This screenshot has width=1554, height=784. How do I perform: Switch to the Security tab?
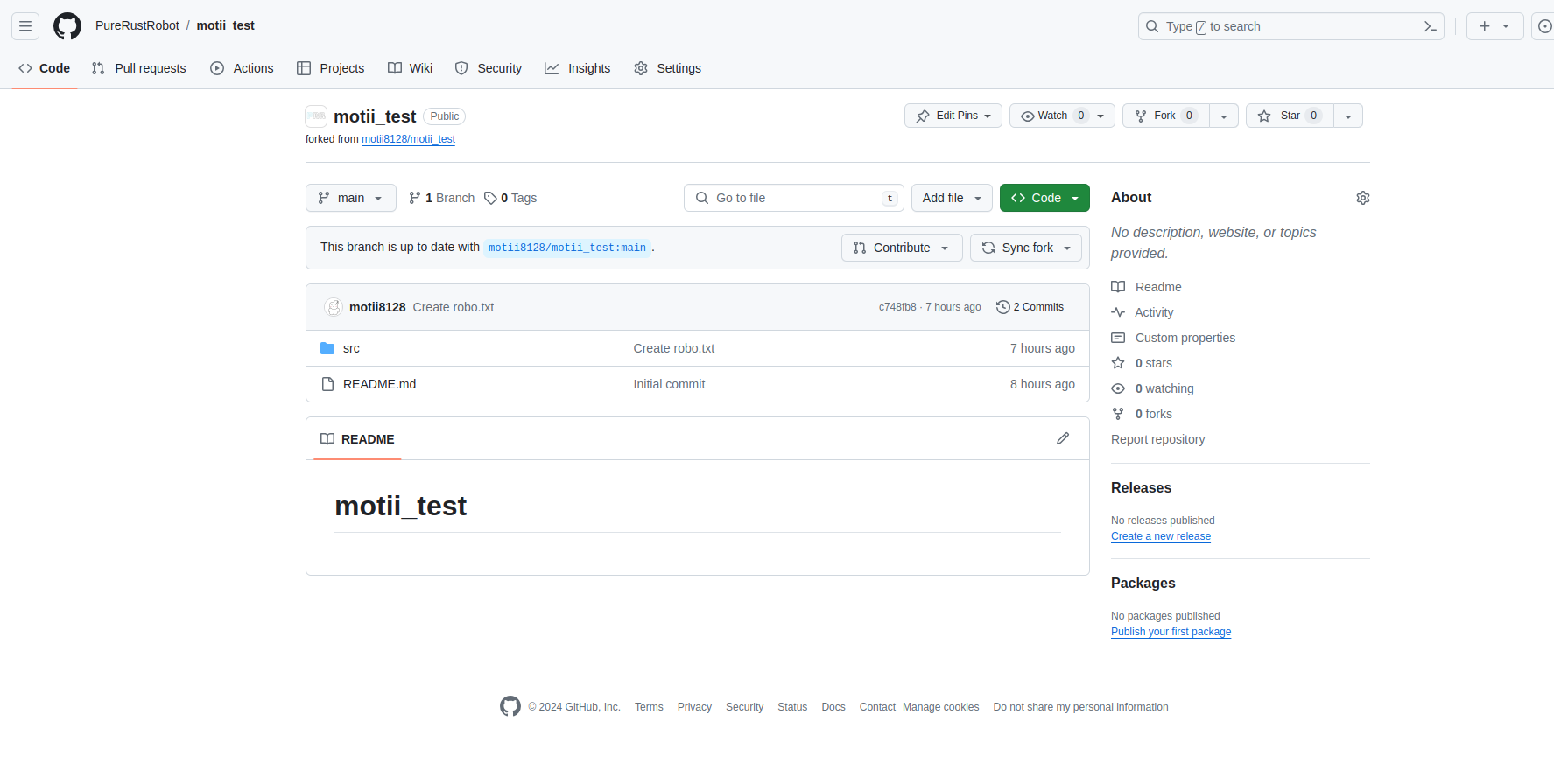point(489,68)
